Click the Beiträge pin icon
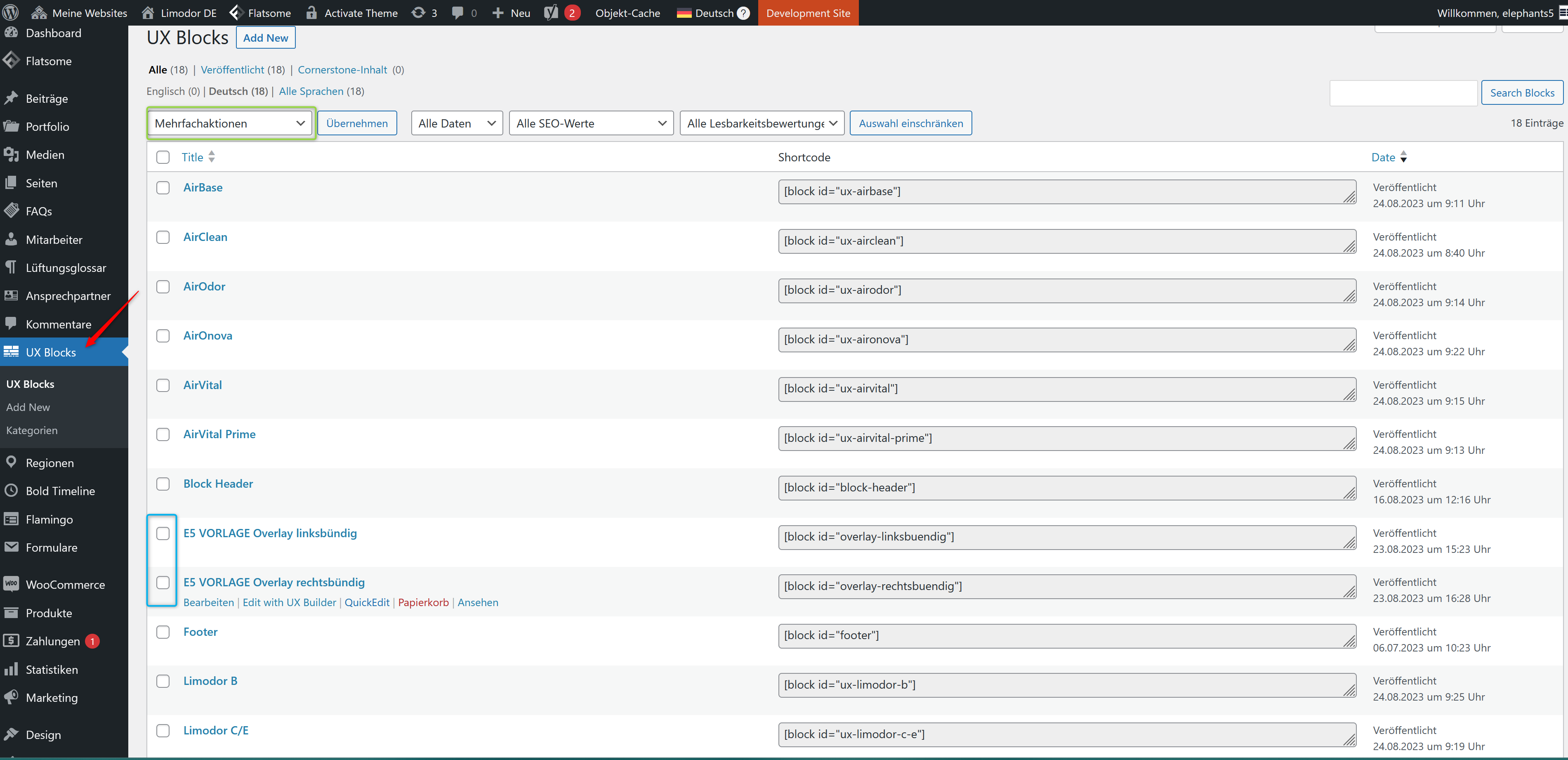Viewport: 1568px width, 760px height. tap(11, 98)
